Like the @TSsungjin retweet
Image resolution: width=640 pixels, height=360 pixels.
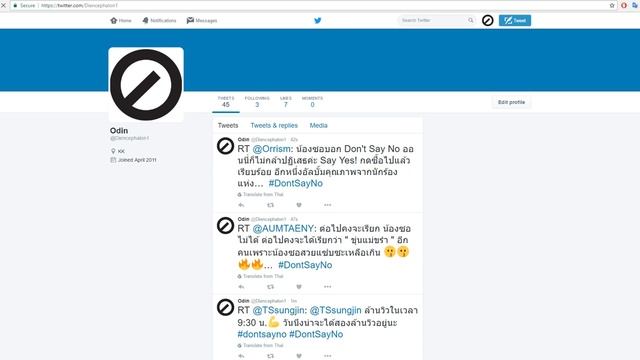(x=299, y=356)
